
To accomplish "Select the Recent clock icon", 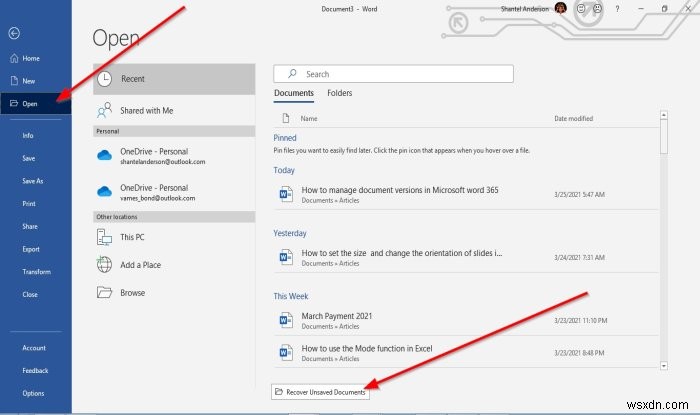I will 104,79.
